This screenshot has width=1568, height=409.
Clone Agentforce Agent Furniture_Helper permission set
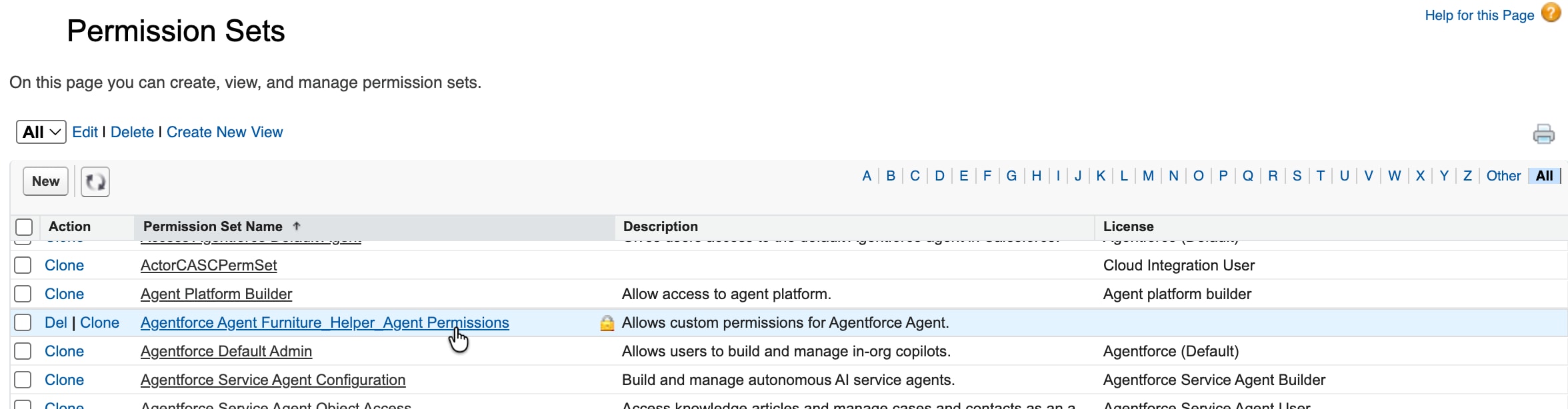click(x=99, y=322)
